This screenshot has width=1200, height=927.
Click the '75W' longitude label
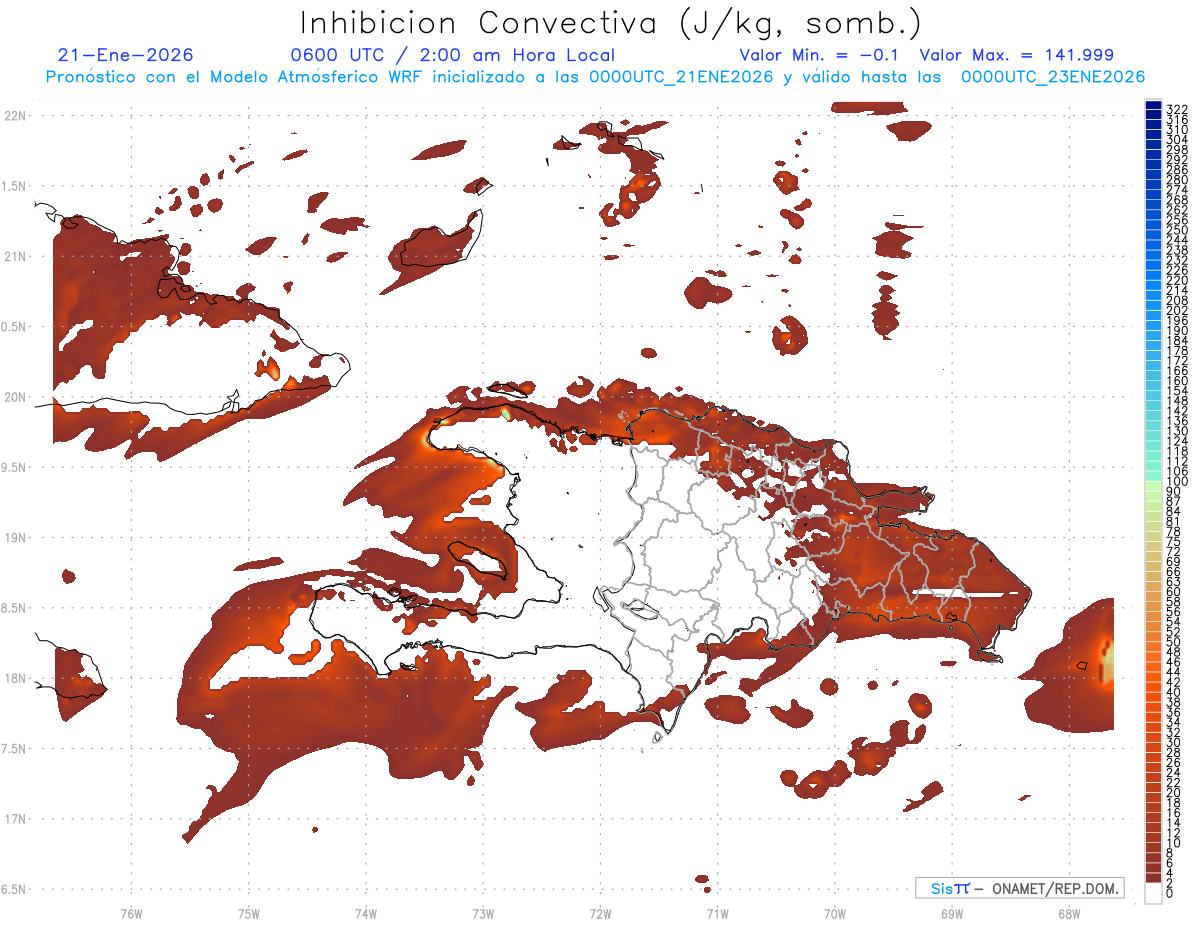[x=248, y=913]
